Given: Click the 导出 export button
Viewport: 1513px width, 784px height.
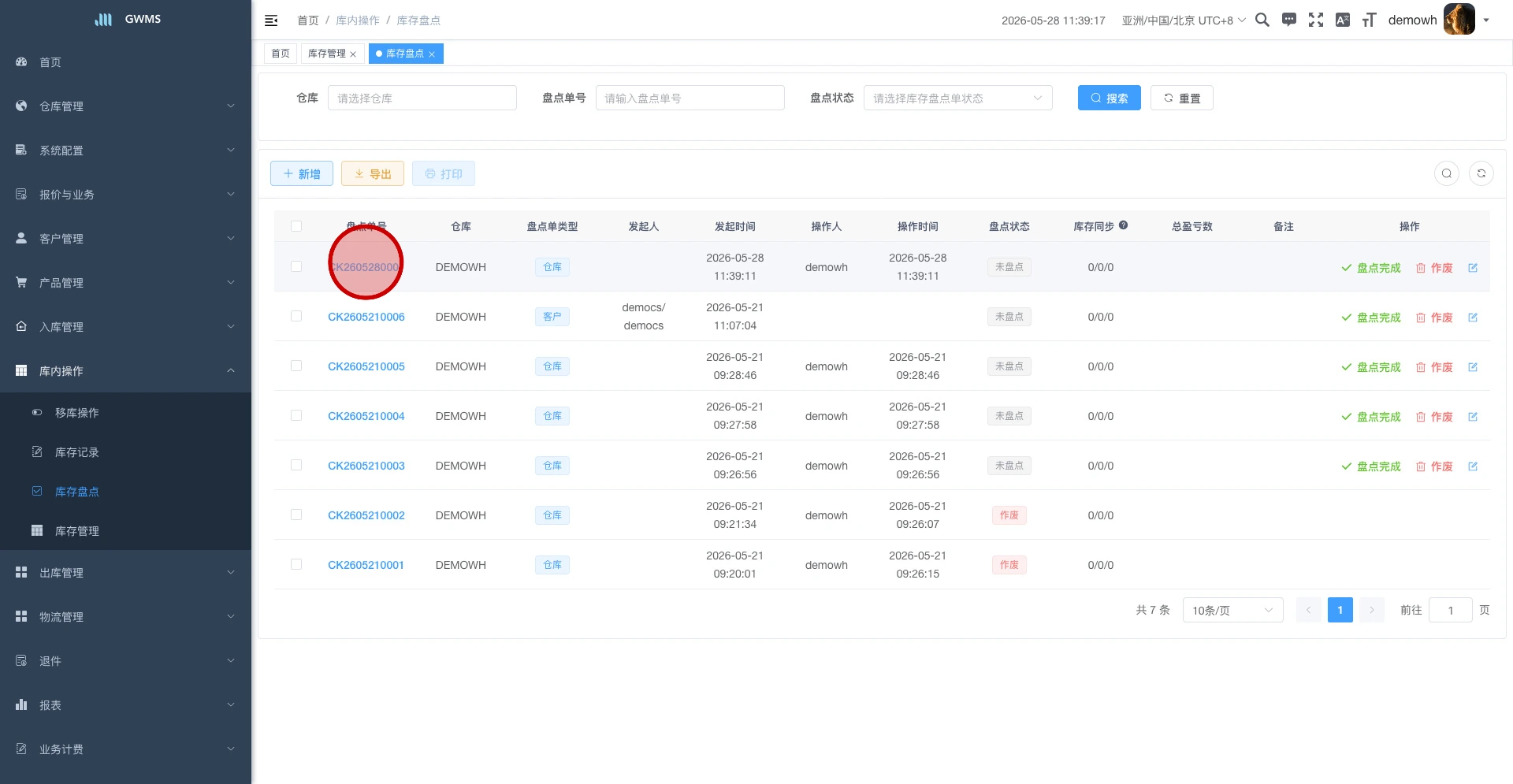Looking at the screenshot, I should (x=373, y=173).
